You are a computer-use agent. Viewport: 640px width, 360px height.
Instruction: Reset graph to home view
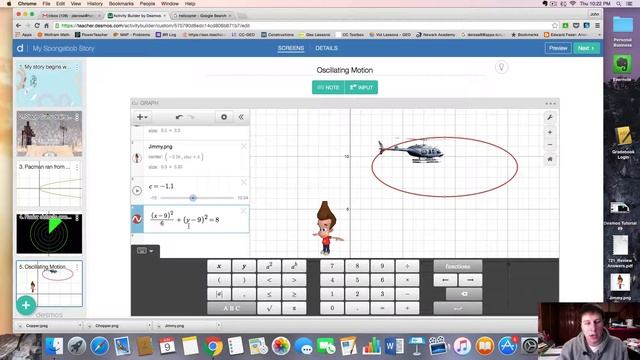click(x=550, y=159)
